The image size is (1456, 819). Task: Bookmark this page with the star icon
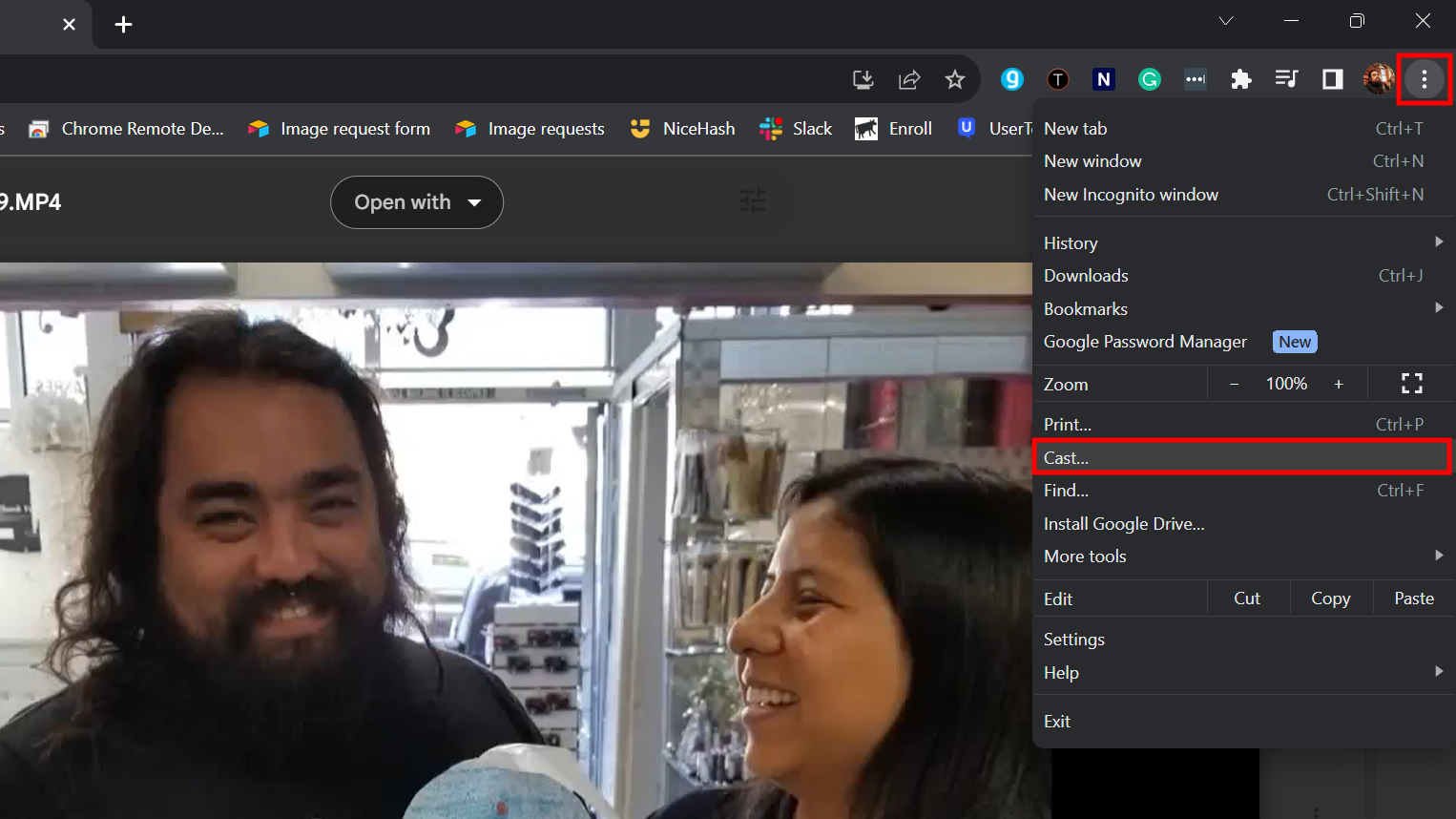[954, 79]
